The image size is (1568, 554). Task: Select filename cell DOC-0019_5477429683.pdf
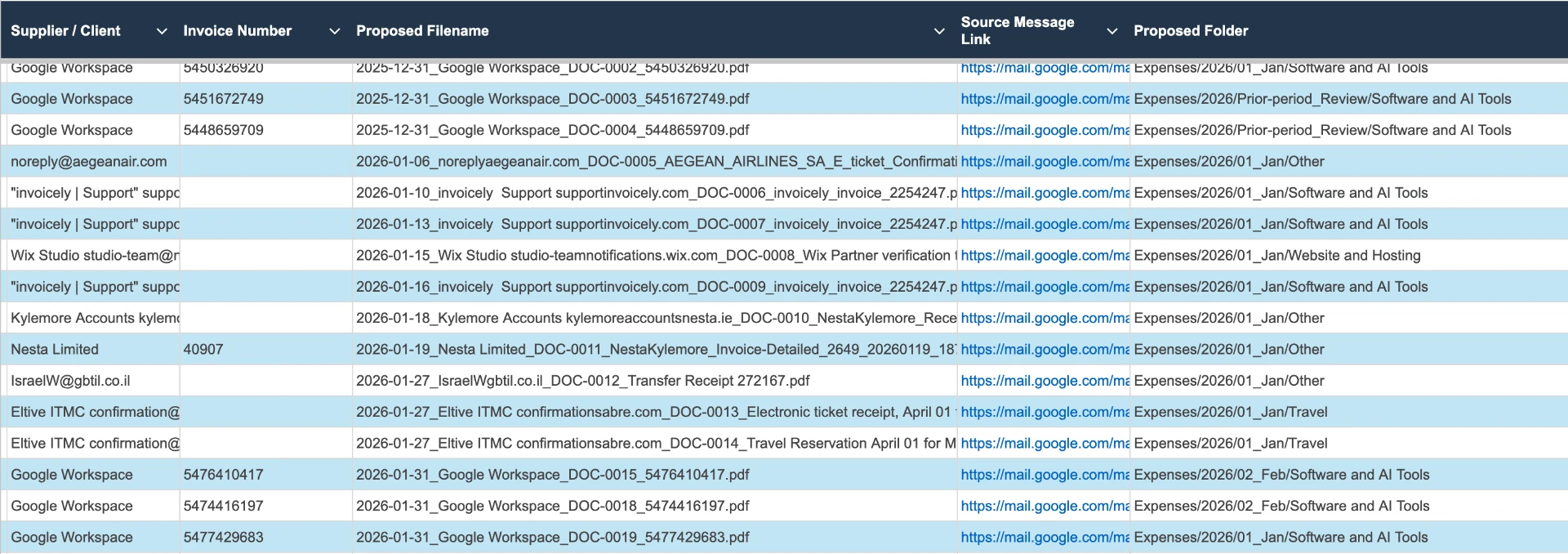(655, 538)
